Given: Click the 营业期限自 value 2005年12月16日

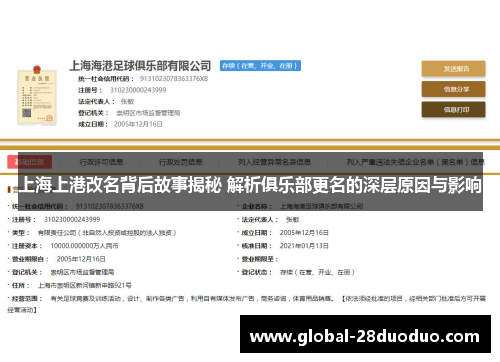Looking at the screenshot, I should point(81,259).
